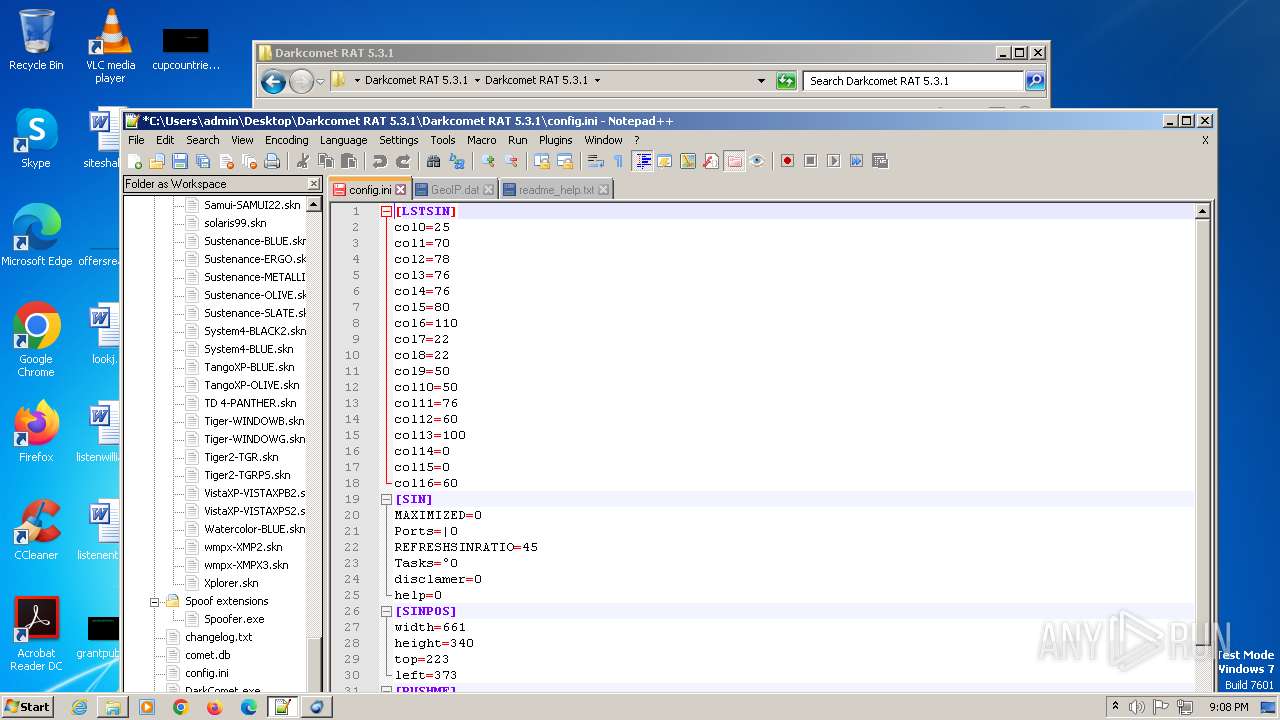This screenshot has width=1280, height=720.
Task: Click the Save All toolbar icon
Action: tap(201, 161)
